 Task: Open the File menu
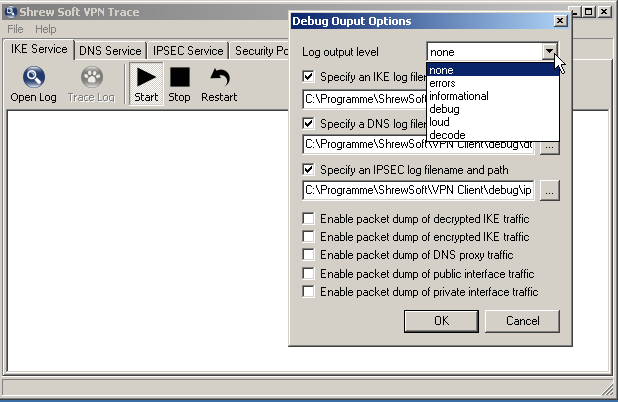point(15,29)
